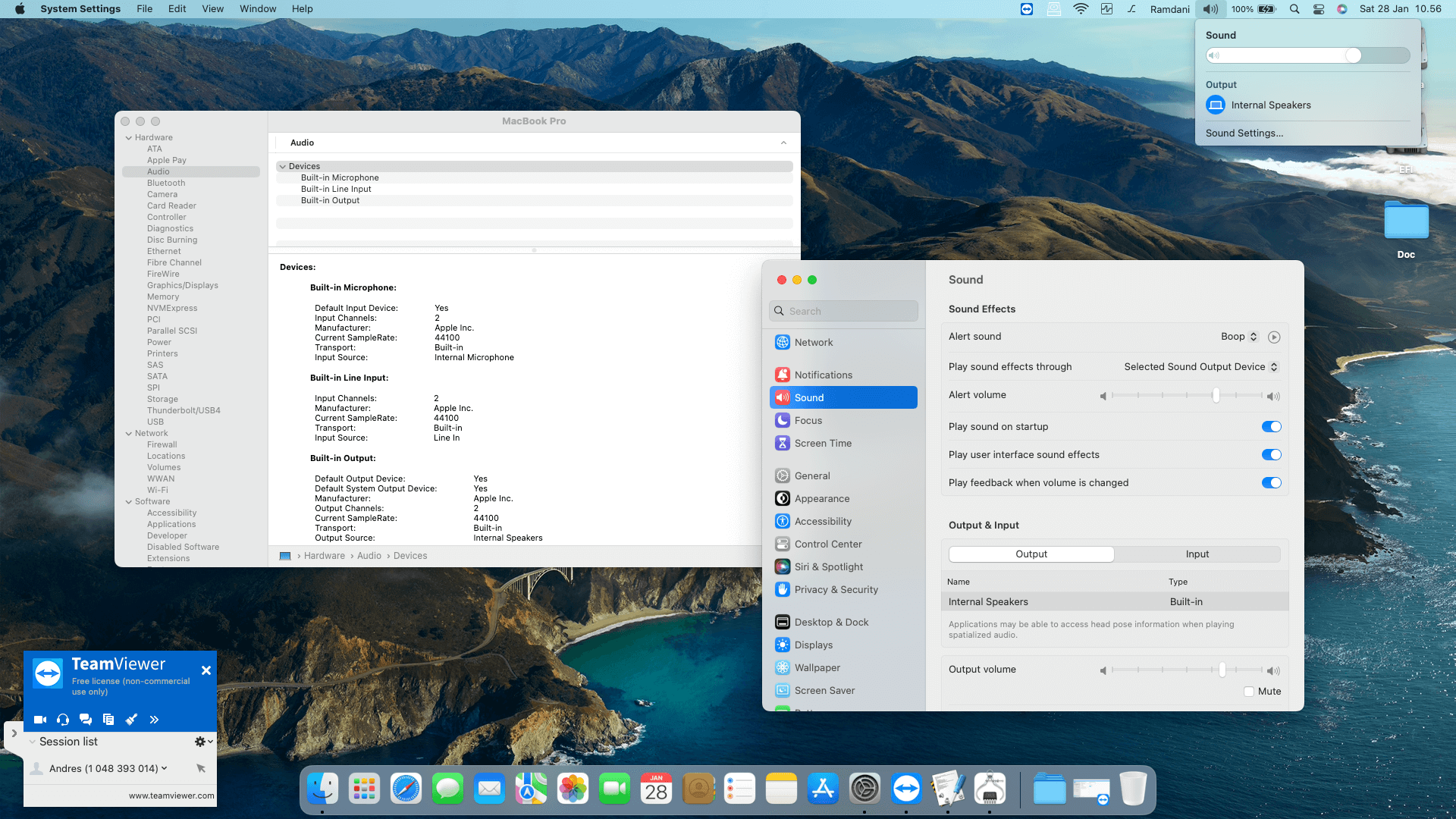Click Sound Settings… in the popup
The image size is (1456, 819).
(1244, 133)
